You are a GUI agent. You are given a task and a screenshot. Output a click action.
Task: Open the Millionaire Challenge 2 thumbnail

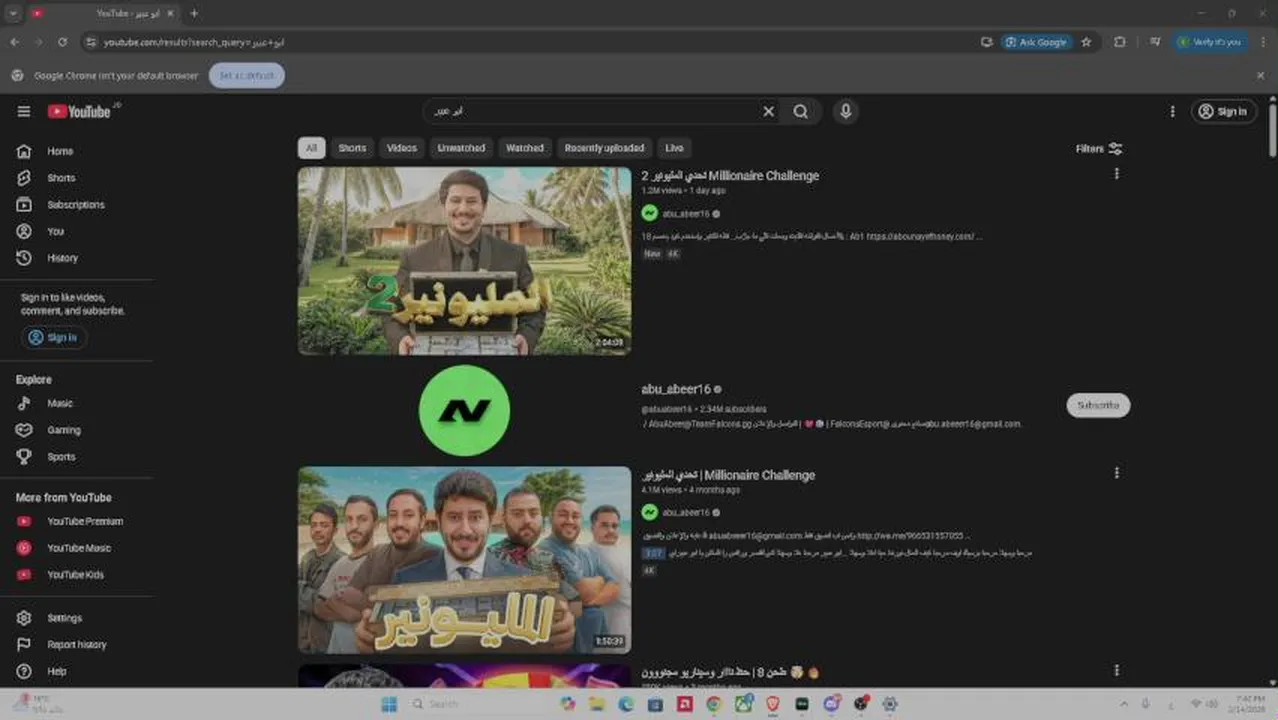tap(465, 261)
